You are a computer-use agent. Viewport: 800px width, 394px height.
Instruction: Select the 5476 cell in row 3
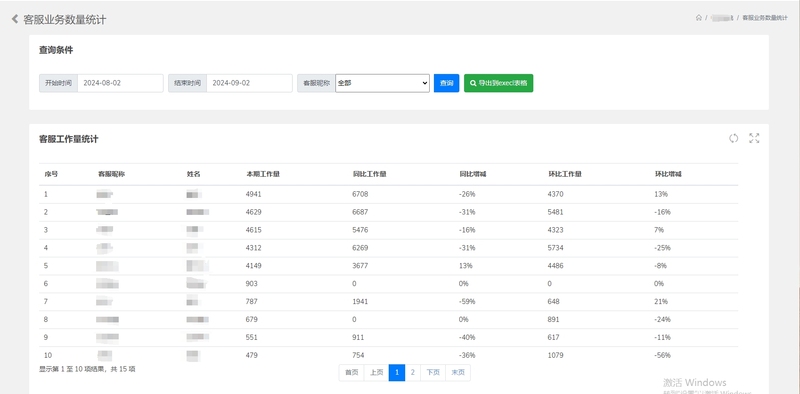click(x=360, y=230)
